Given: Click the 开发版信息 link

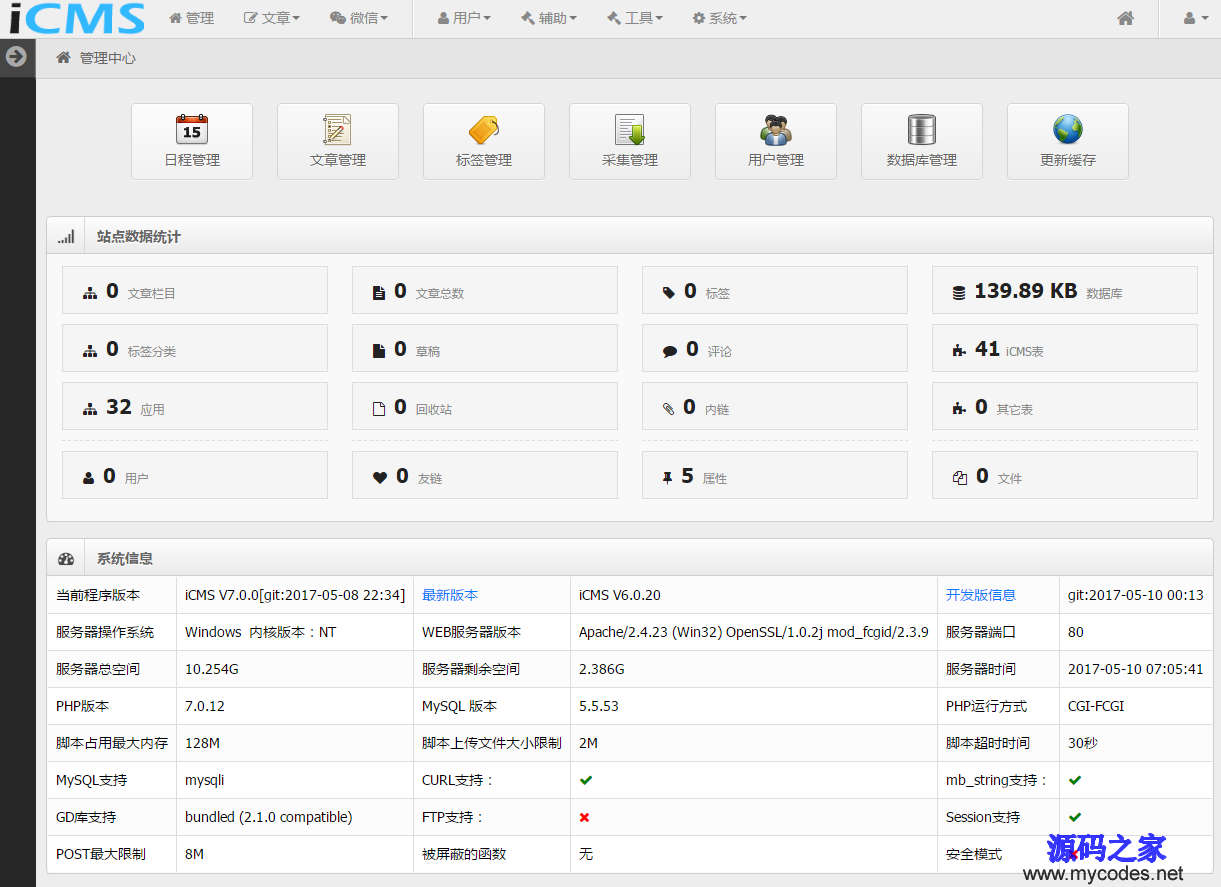Looking at the screenshot, I should pos(981,595).
